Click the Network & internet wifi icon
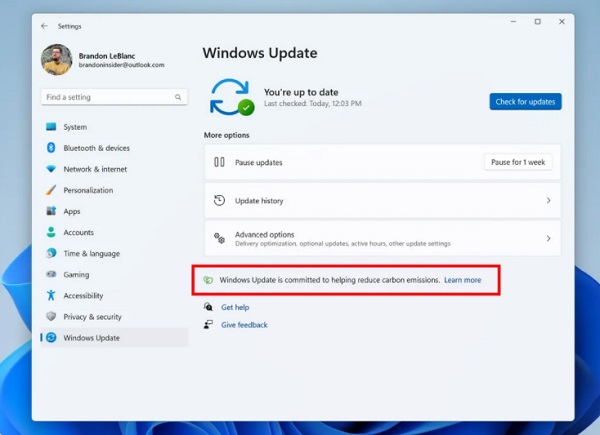The height and width of the screenshot is (435, 600). [x=51, y=169]
